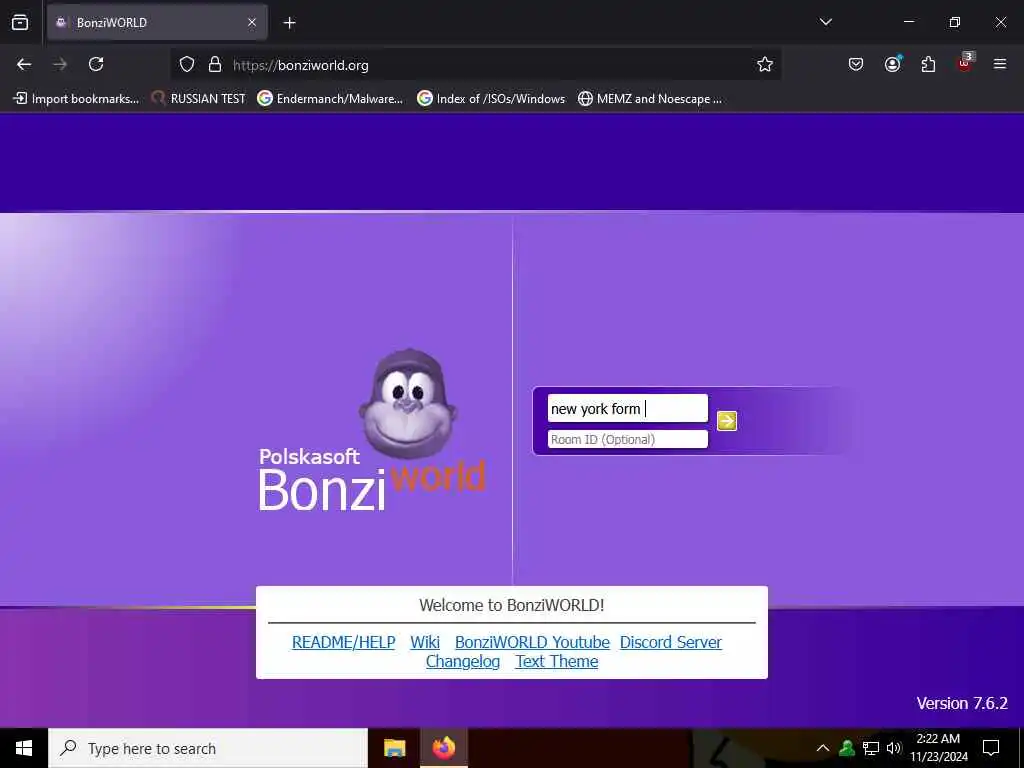Expand the list all tabs chevron
This screenshot has width=1024, height=768.
[x=825, y=22]
